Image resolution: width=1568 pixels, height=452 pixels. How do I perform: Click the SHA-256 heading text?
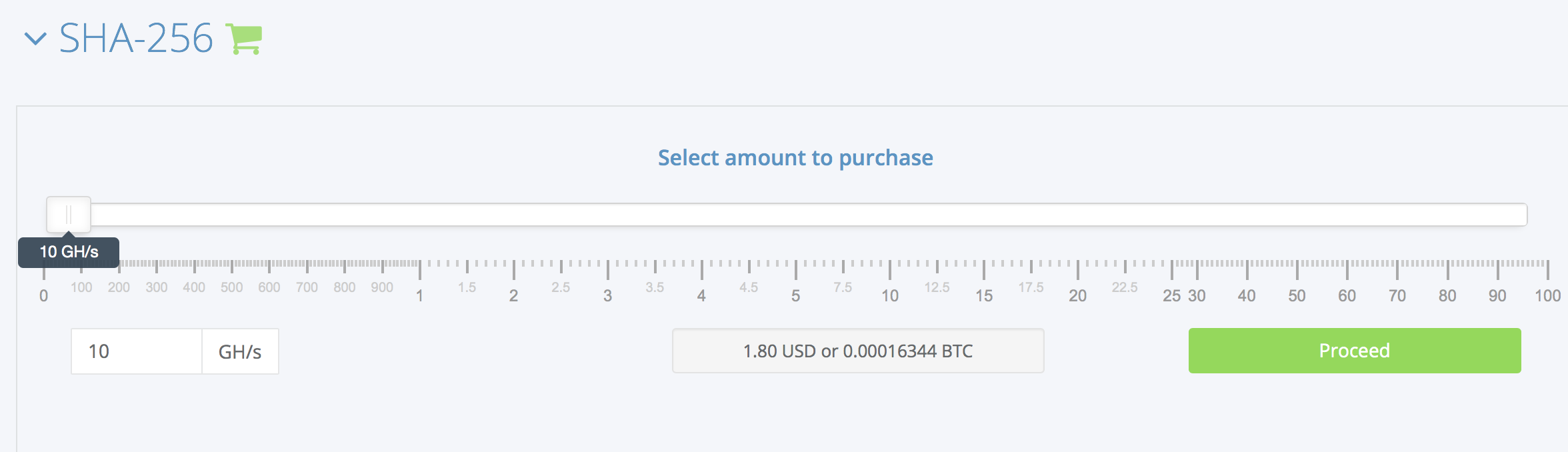pos(136,39)
